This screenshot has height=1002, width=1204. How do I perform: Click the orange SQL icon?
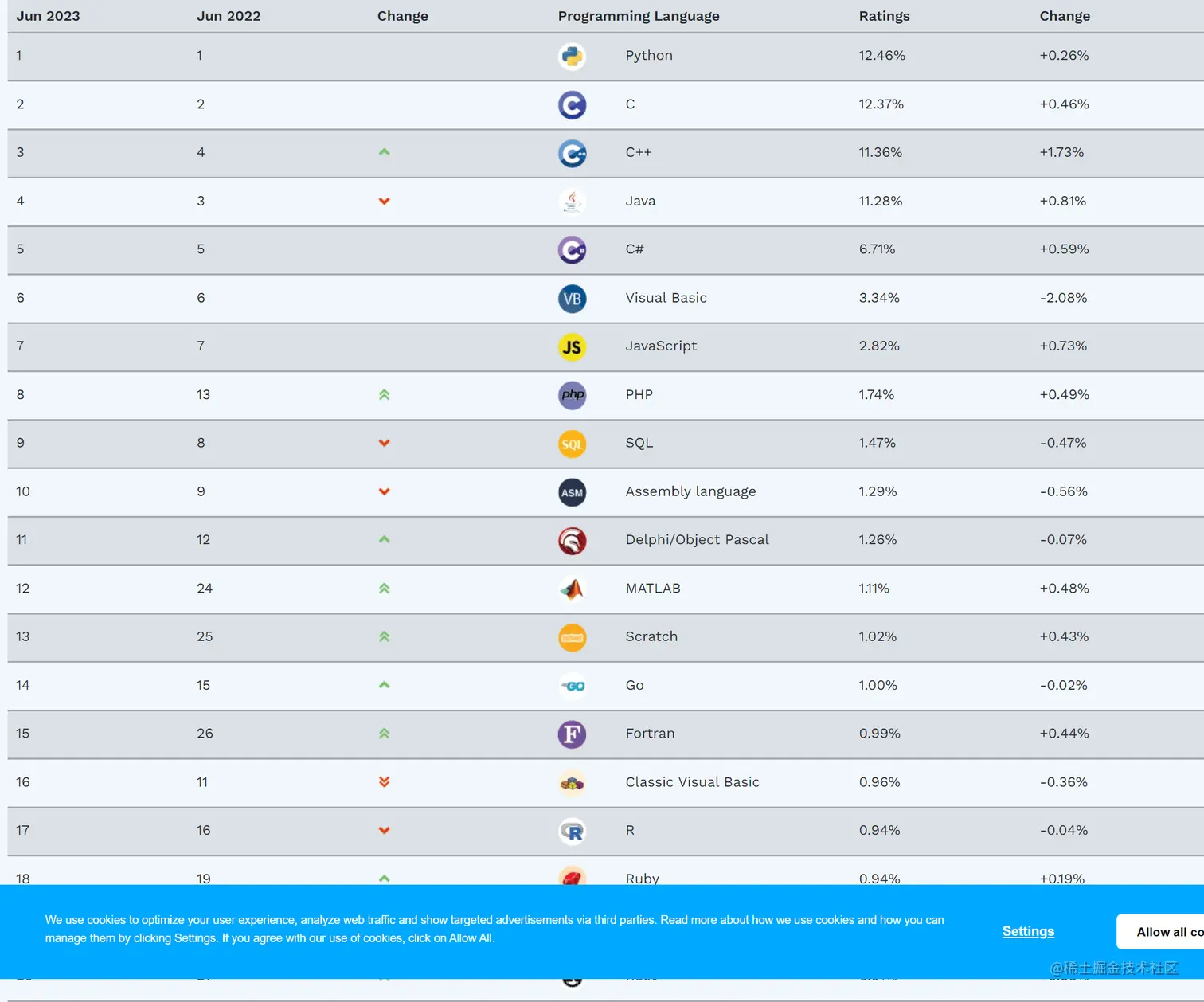572,444
